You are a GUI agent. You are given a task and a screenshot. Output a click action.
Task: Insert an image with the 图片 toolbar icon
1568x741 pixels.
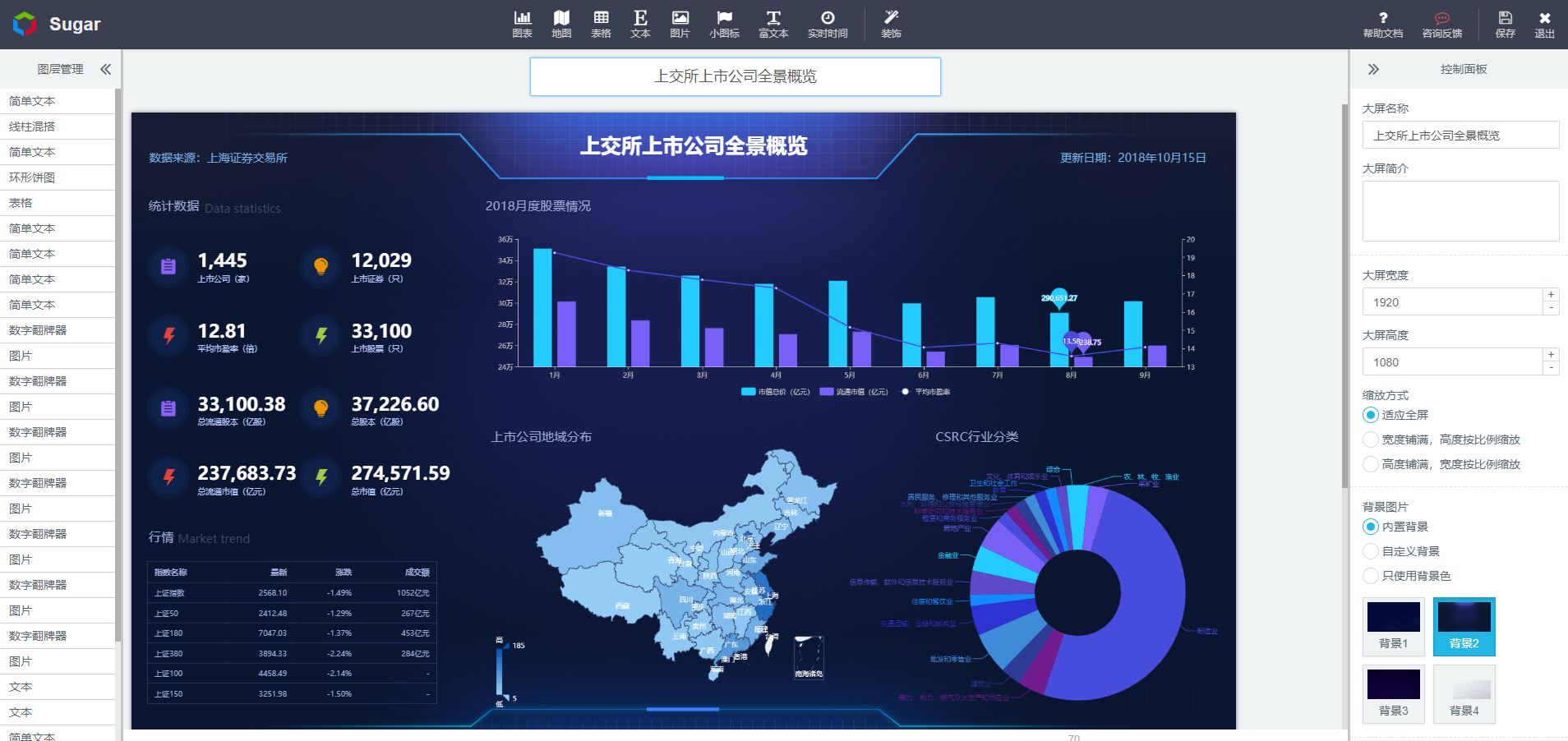[680, 25]
